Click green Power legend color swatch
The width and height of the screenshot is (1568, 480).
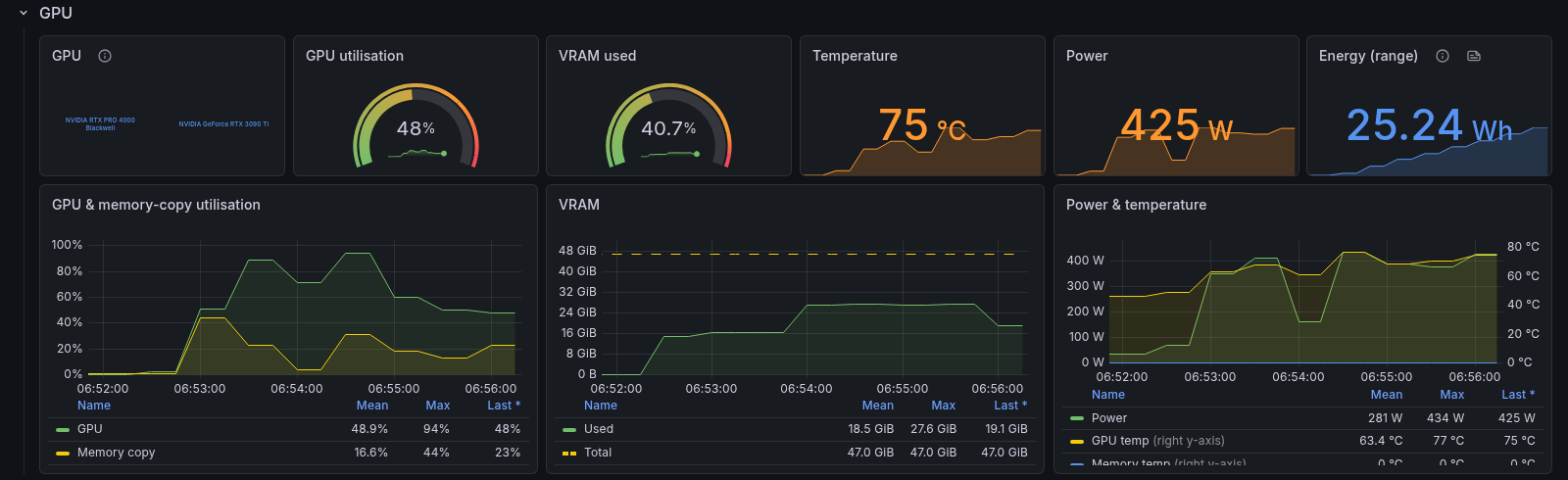[1077, 418]
